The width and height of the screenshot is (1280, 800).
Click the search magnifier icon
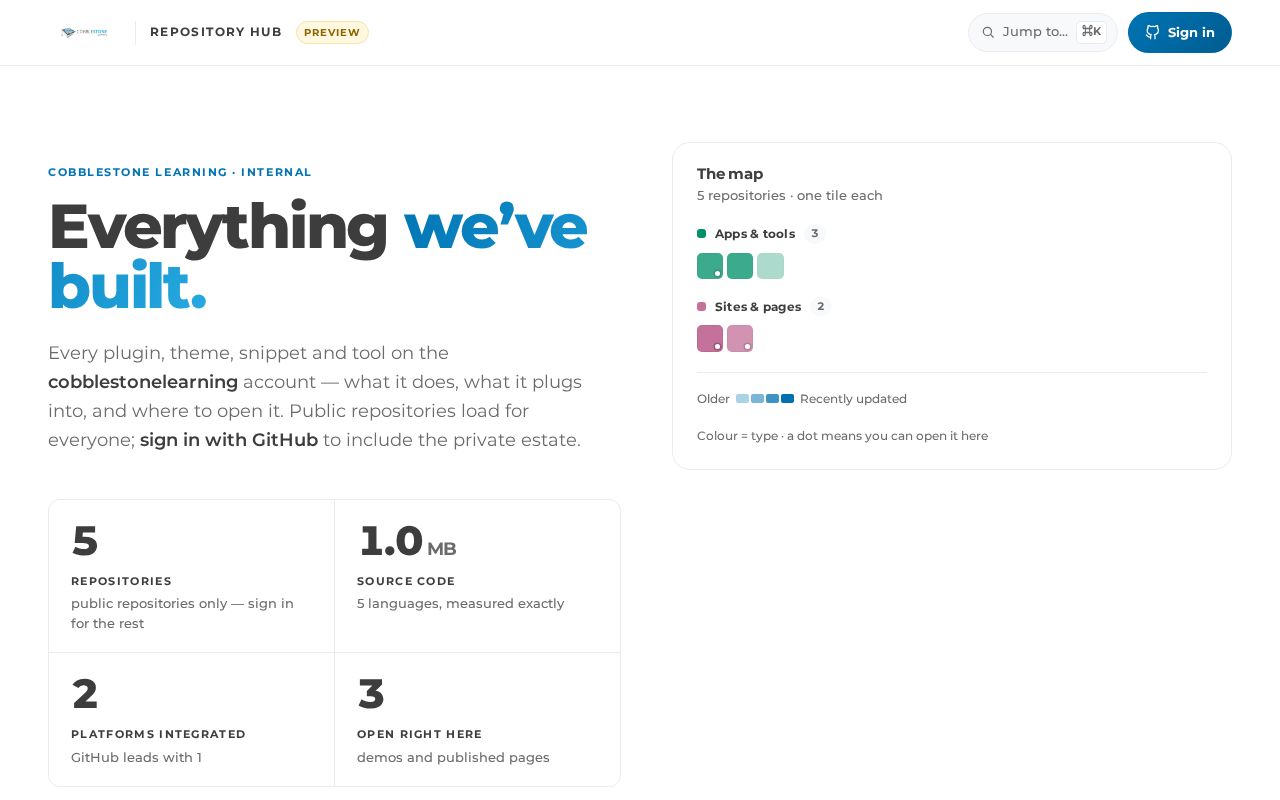[x=988, y=32]
